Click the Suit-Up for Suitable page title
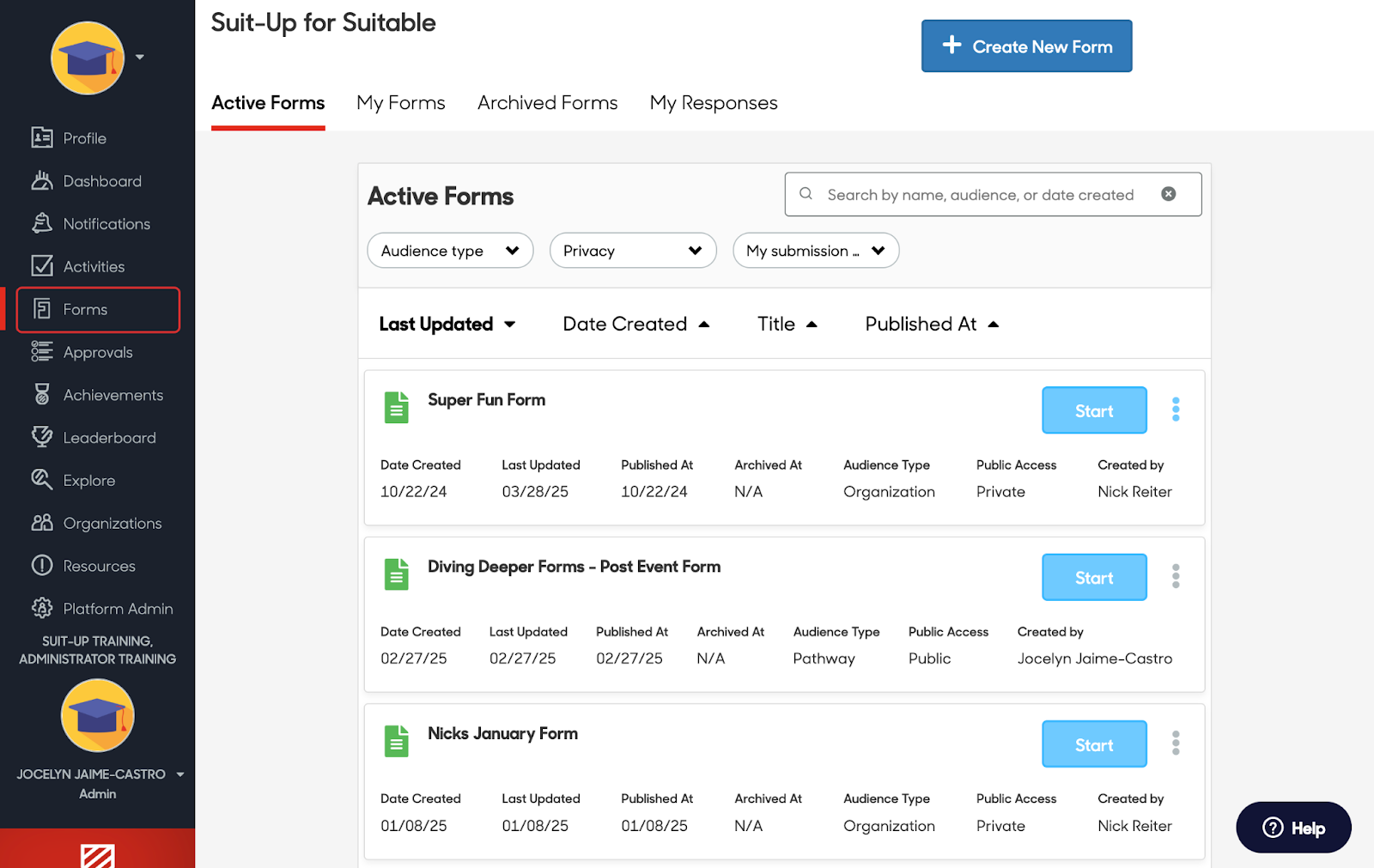This screenshot has width=1374, height=868. pos(323,23)
